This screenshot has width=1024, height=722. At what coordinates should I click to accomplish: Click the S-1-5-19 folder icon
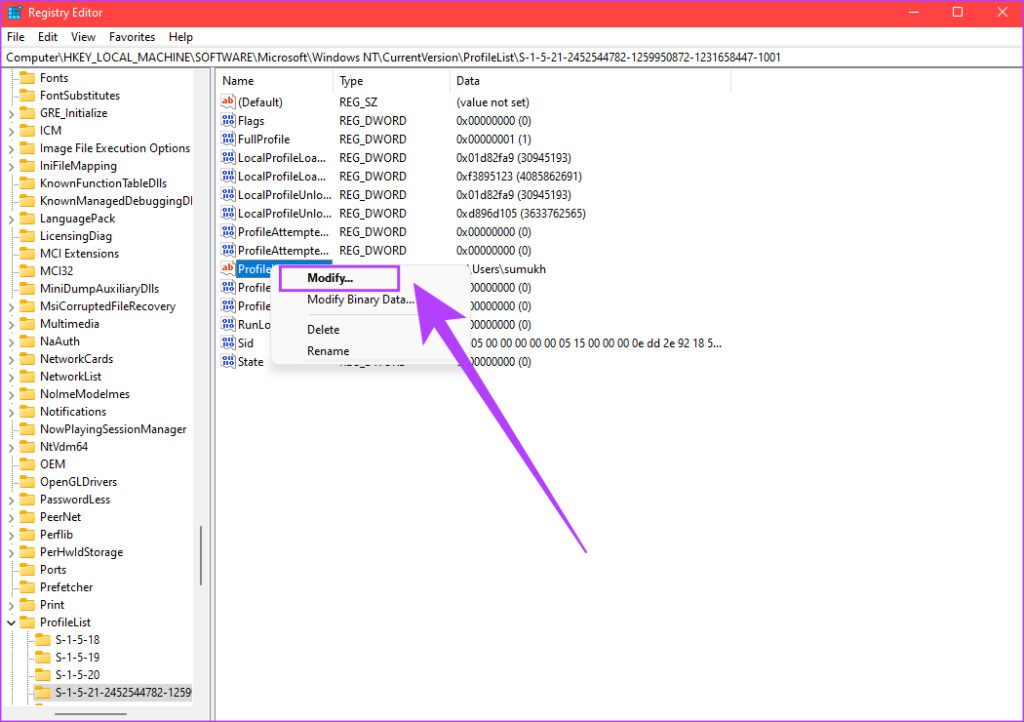42,657
